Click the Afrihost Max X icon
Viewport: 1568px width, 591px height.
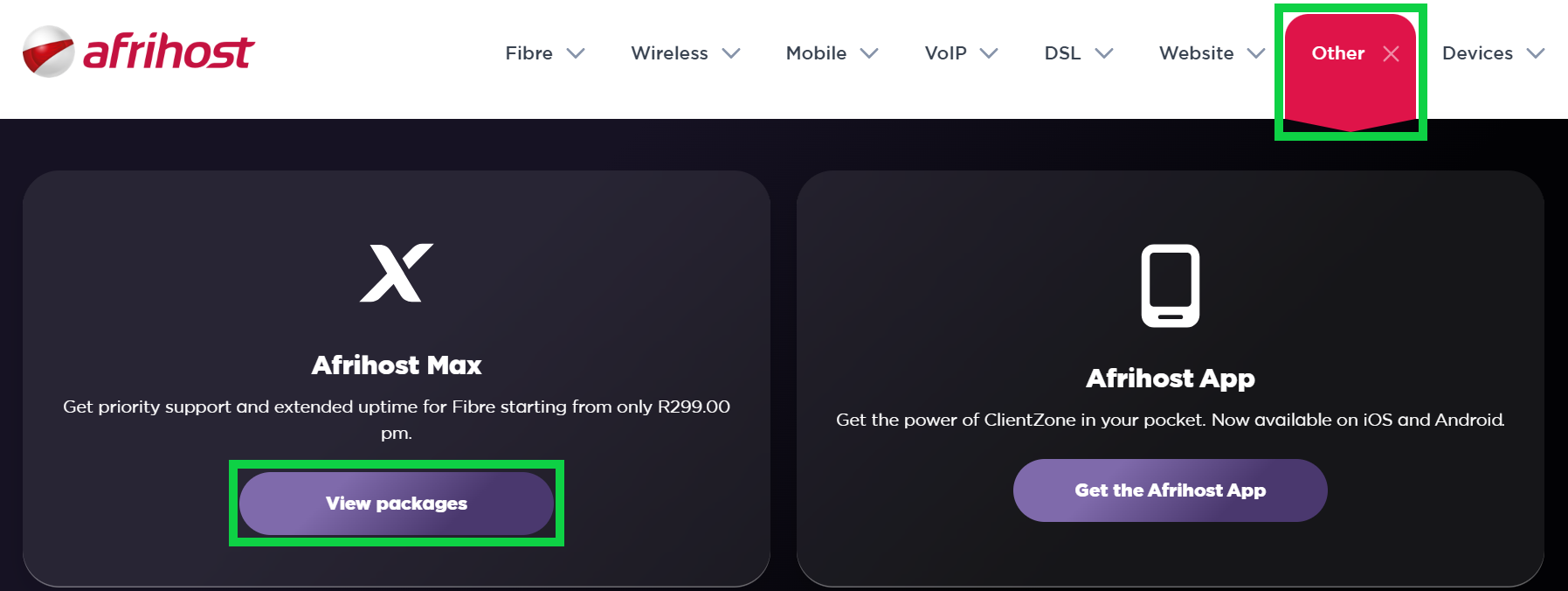(x=397, y=273)
